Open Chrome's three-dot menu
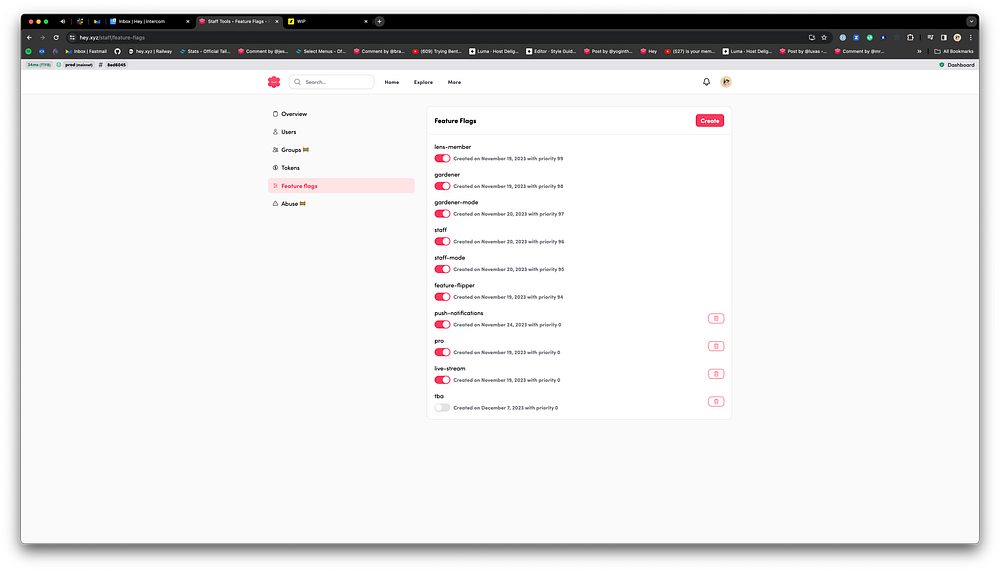1000x571 pixels. tap(971, 38)
